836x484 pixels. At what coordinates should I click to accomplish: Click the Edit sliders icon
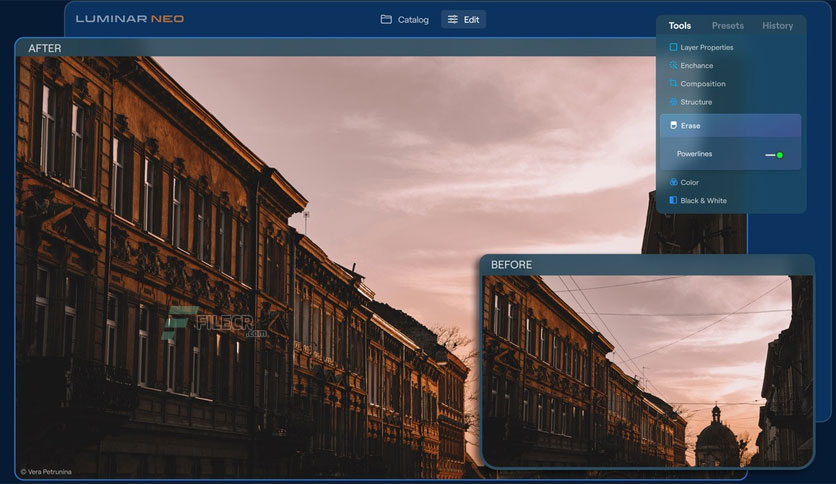453,20
